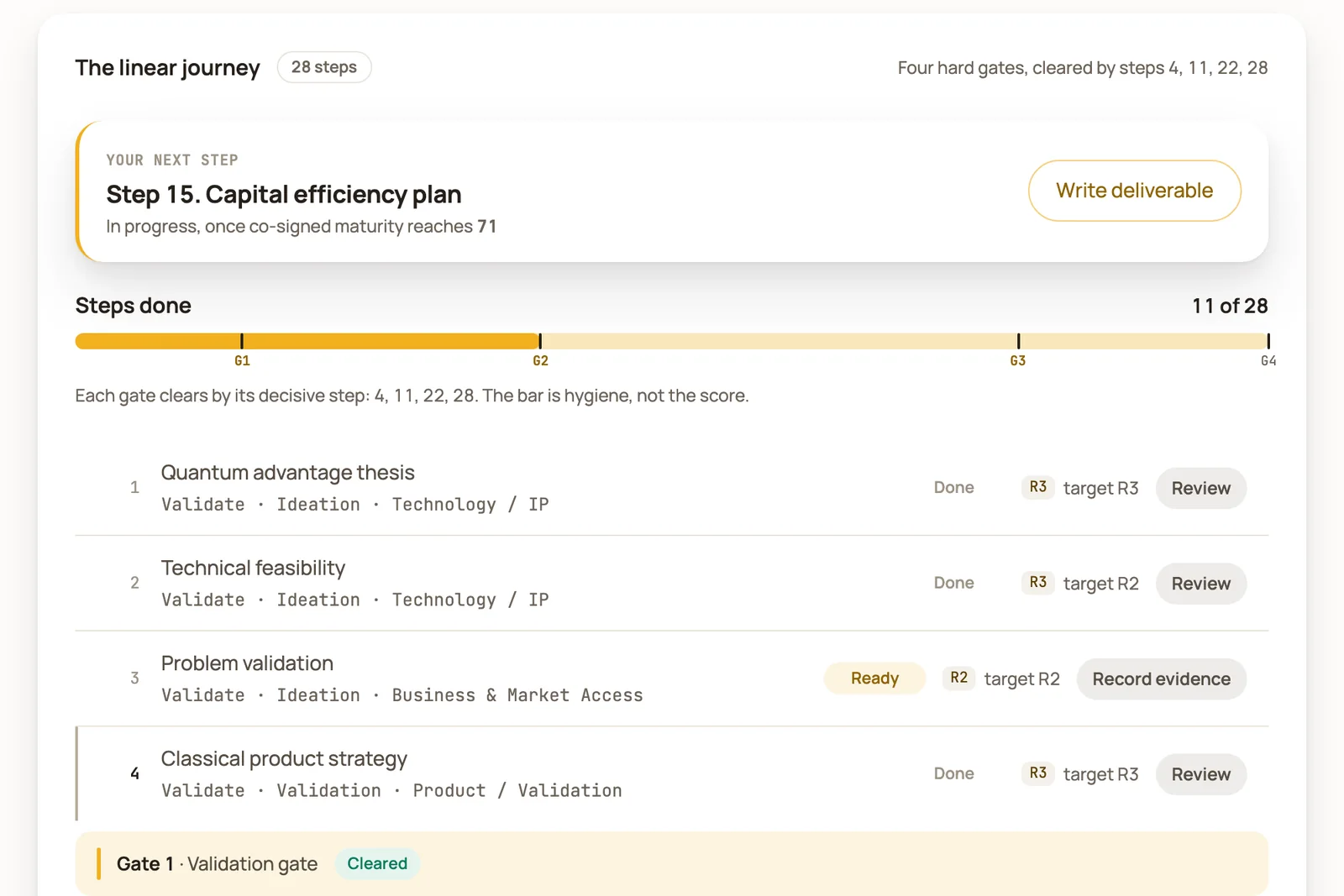Click Four hard gates summary text

point(1083,68)
